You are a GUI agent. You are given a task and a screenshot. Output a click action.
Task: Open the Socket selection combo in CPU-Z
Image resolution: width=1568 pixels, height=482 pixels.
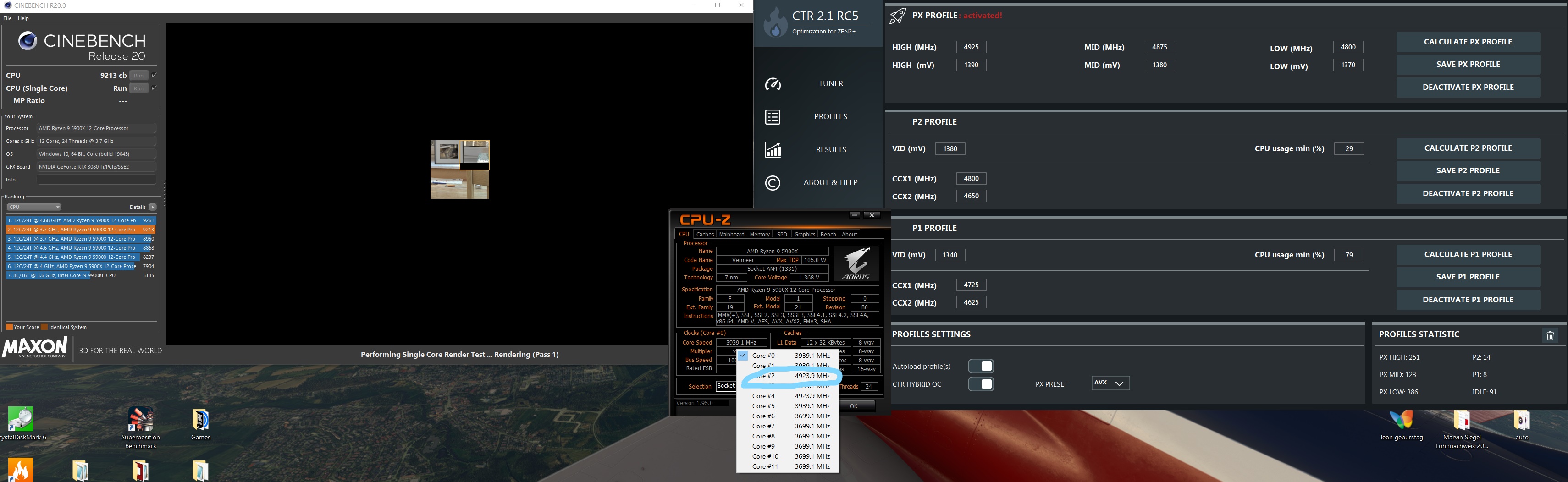tap(726, 386)
